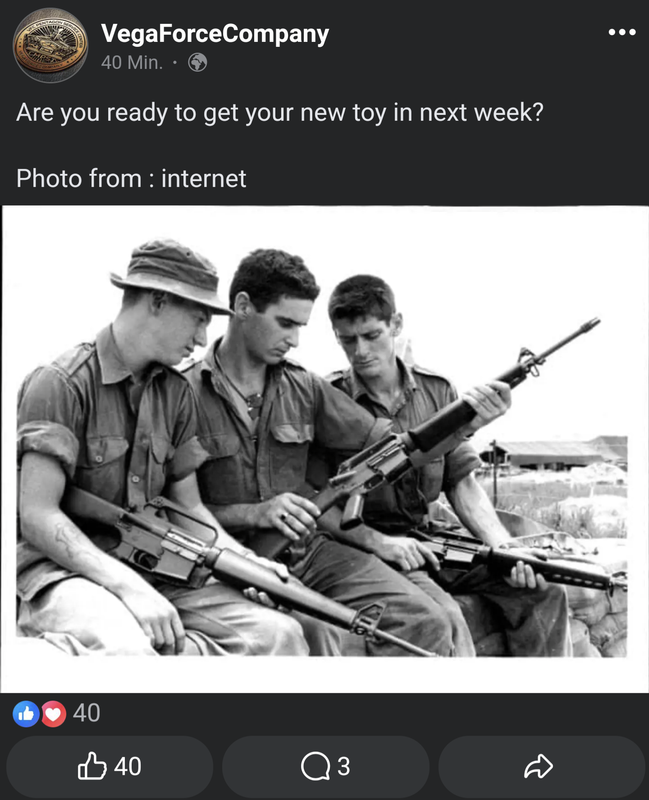649x800 pixels.
Task: Click the blue thumbs-up reaction icon
Action: pos(26,713)
